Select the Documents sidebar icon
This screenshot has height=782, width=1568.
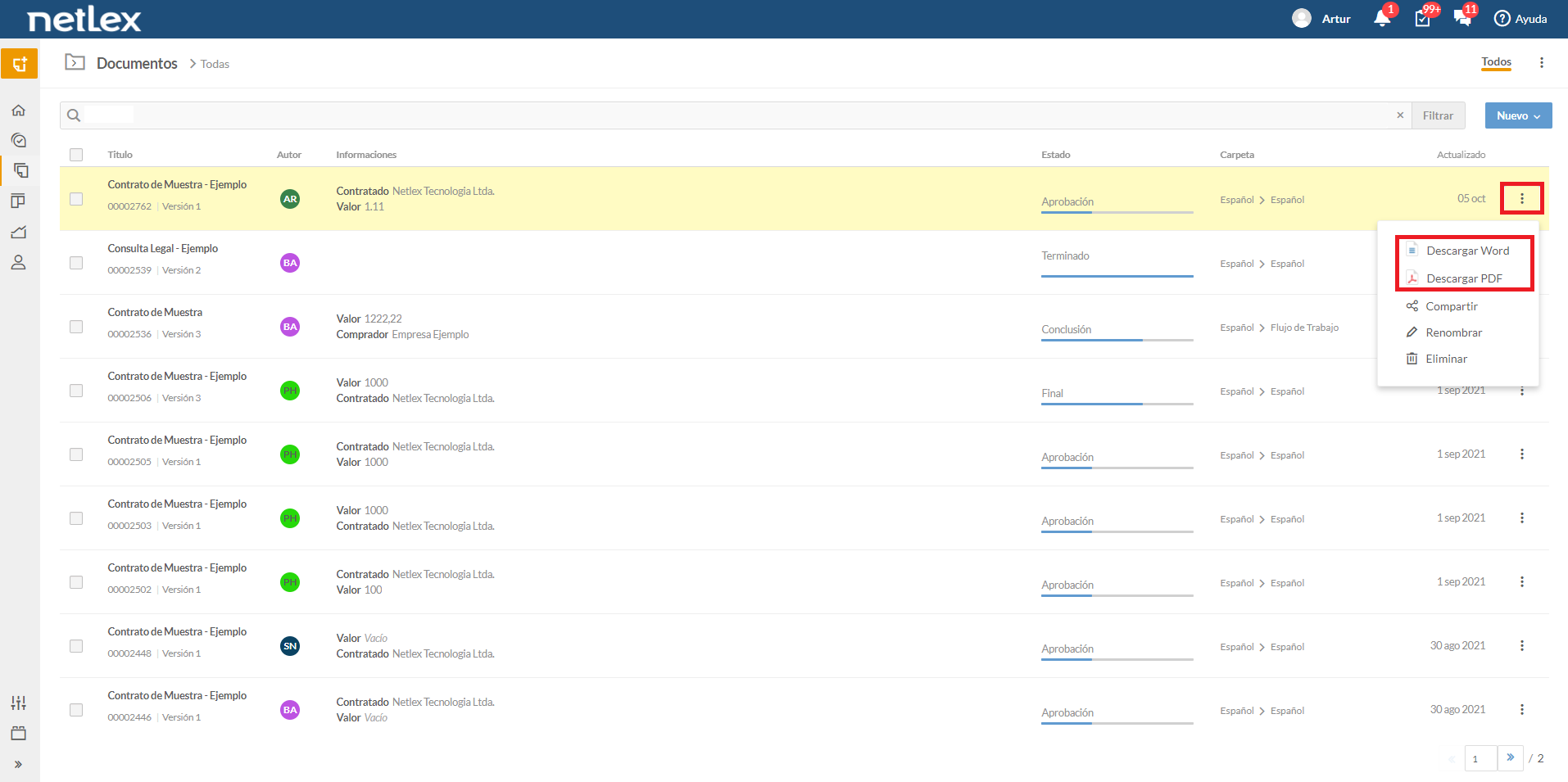20,170
